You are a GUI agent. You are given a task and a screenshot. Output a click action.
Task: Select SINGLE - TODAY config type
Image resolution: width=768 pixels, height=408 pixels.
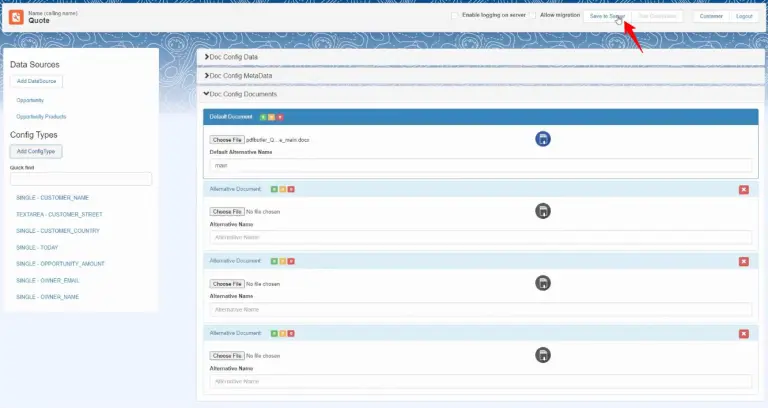37,248
